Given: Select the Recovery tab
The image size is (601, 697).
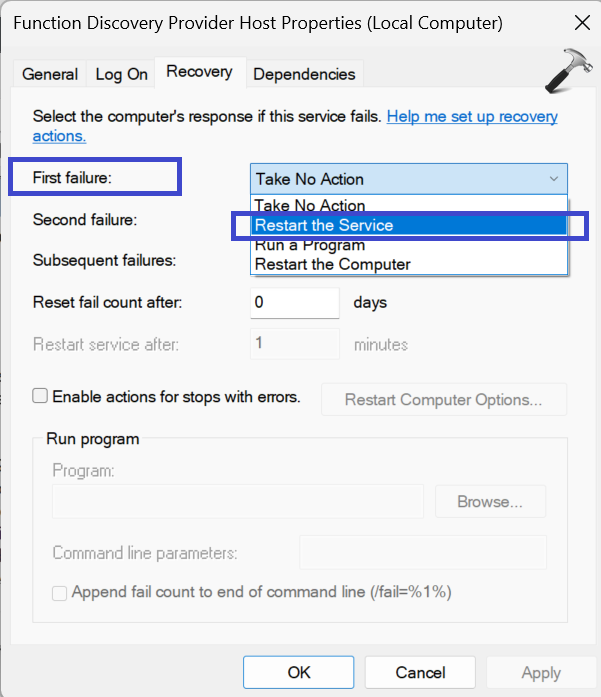Looking at the screenshot, I should [x=199, y=72].
